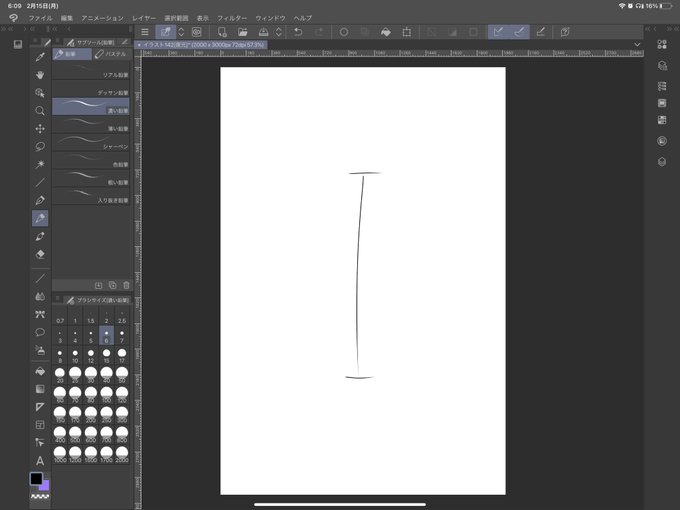
Task: Collapse the right palette dock arrows
Action: pos(671,29)
